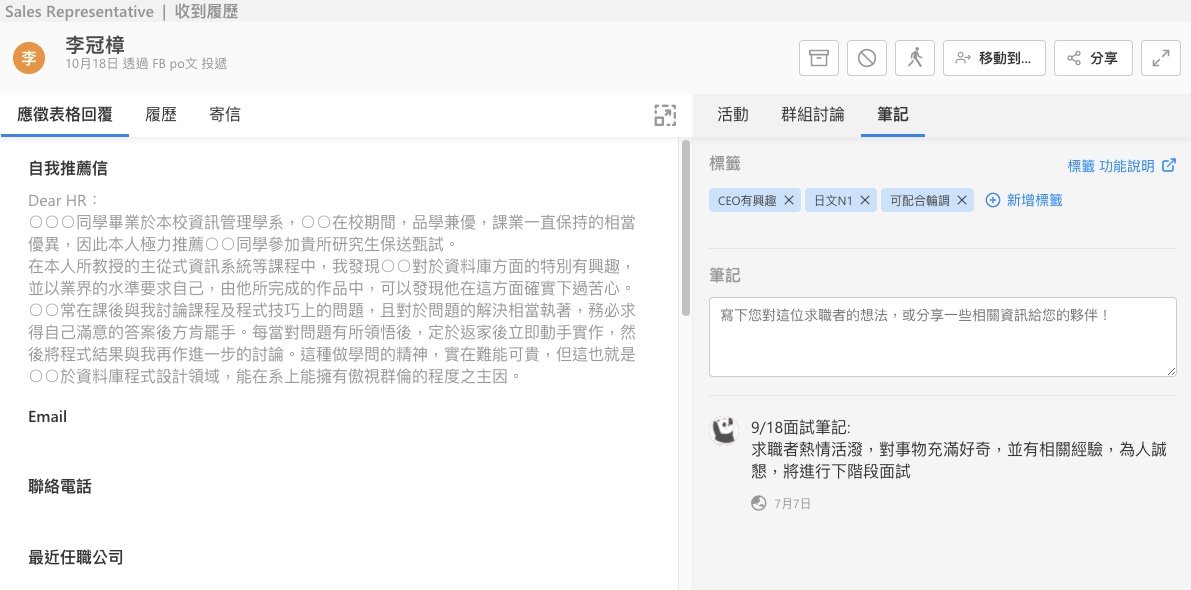Click the Email field label
Screen dimensions: 1191x590
[x=47, y=417]
